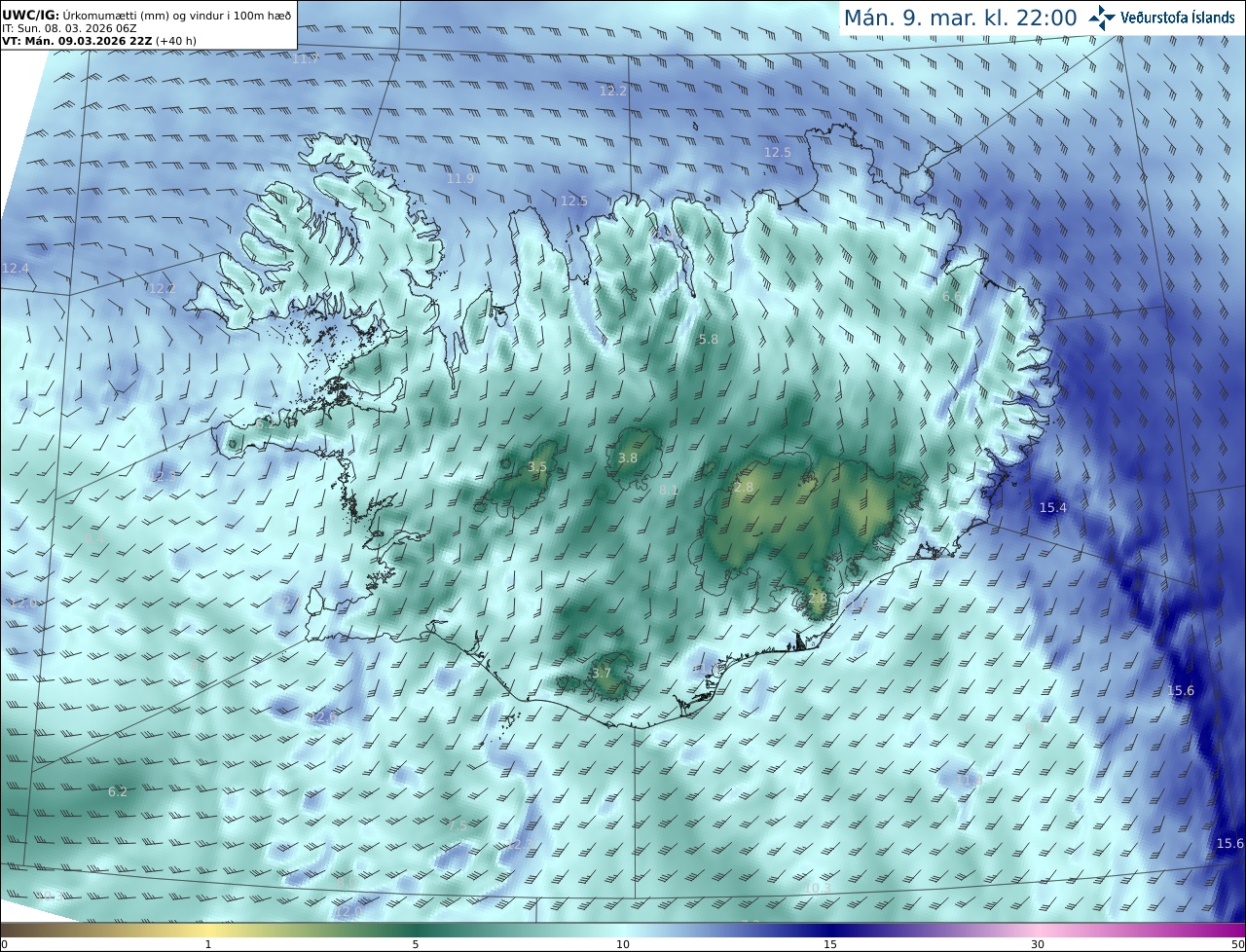Click the UWC/IG Úrkomumætti title line
Viewport: 1246px width, 952px height.
pos(147,15)
